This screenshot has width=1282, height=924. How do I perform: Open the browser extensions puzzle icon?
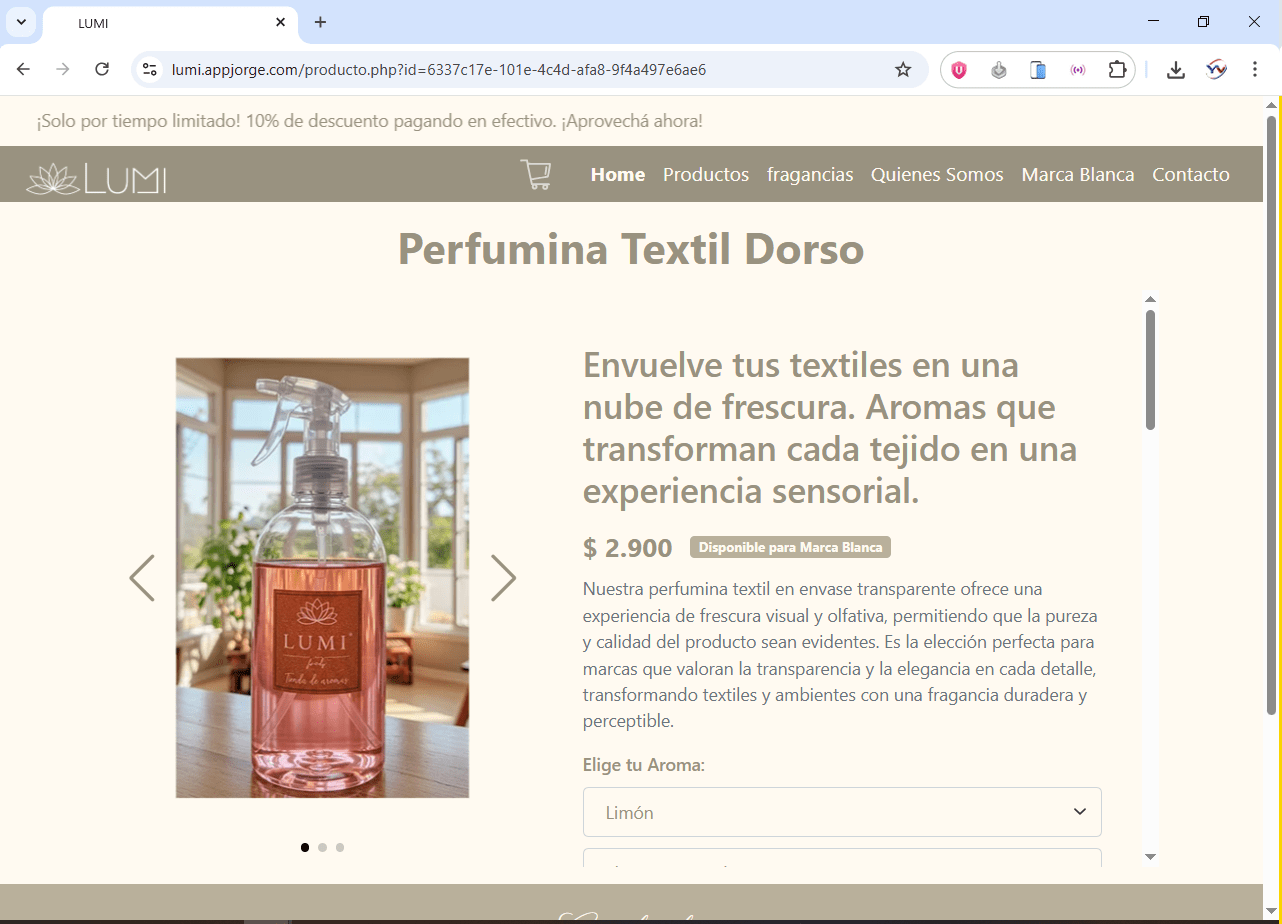tap(1117, 69)
